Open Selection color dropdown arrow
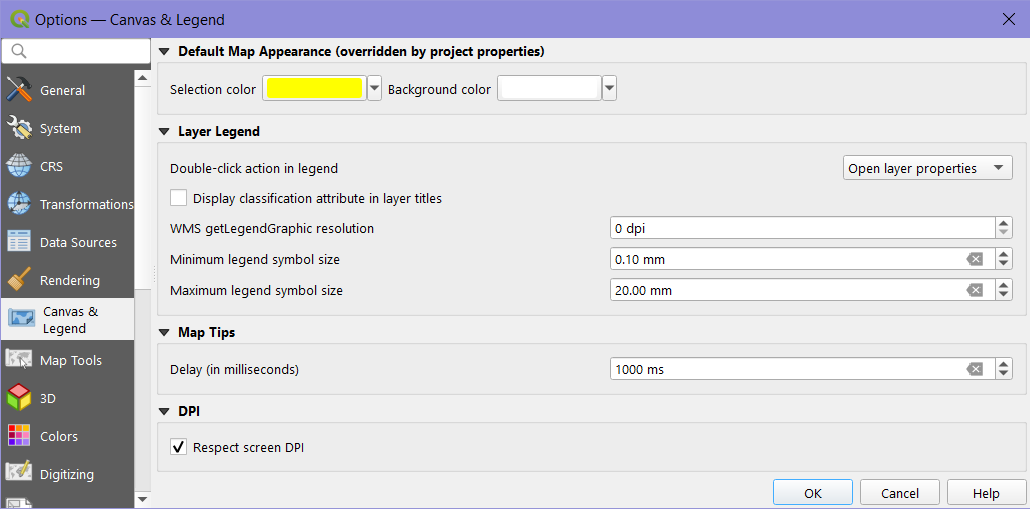This screenshot has height=509, width=1030. [x=375, y=89]
